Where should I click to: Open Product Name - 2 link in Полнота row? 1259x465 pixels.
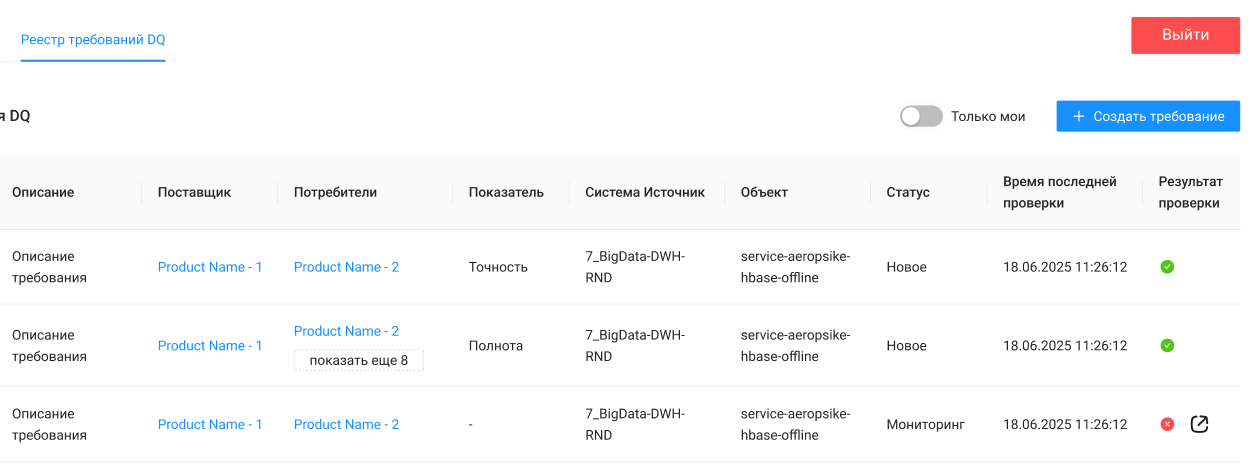346,331
